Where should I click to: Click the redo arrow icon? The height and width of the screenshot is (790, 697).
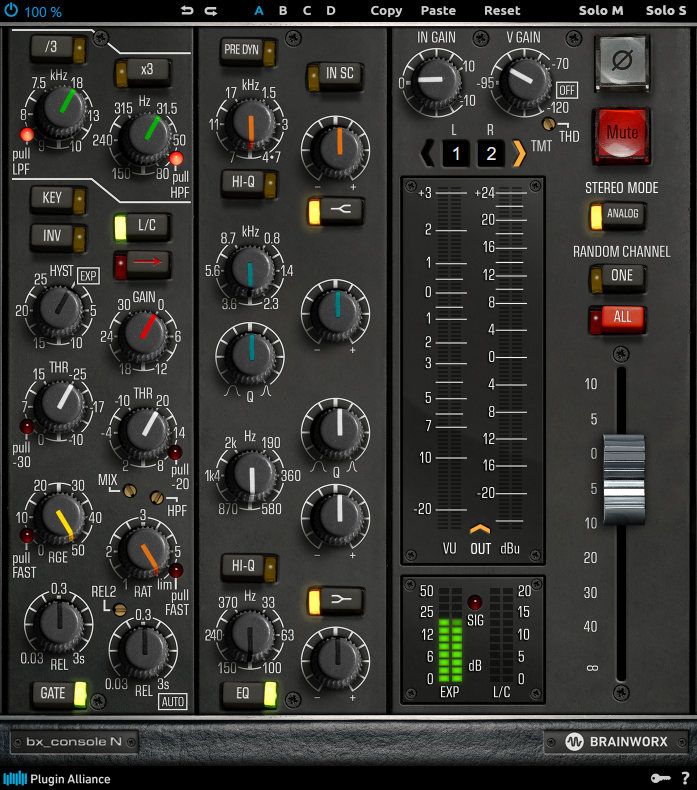point(211,11)
